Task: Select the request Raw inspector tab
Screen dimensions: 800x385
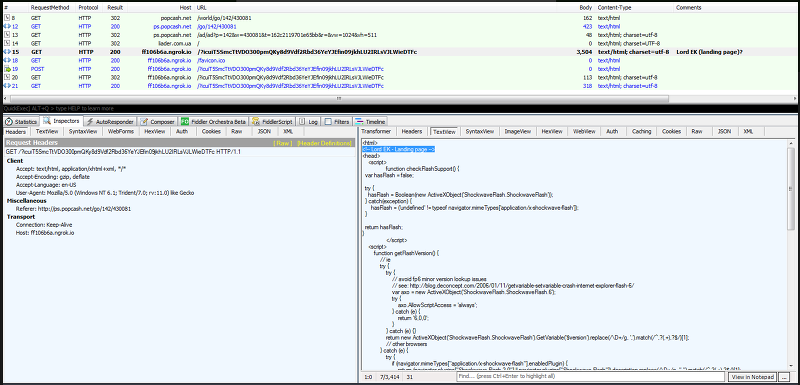Action: (237, 132)
